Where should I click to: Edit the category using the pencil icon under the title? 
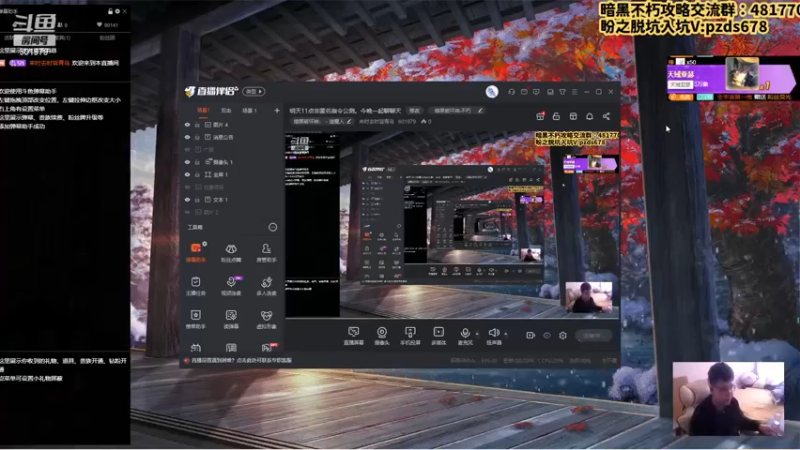coord(349,121)
